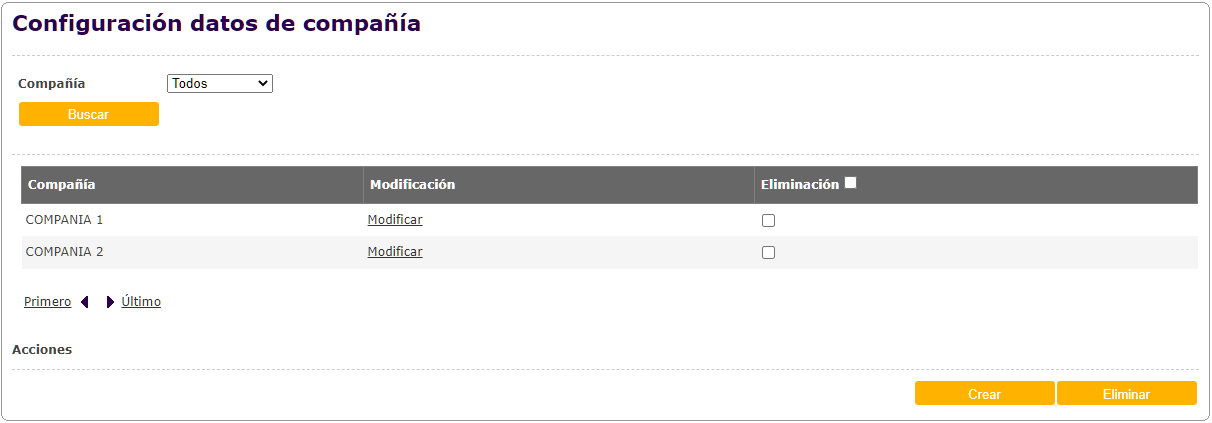Select the COMPANIA 1 row name
1212x423 pixels.
click(64, 220)
